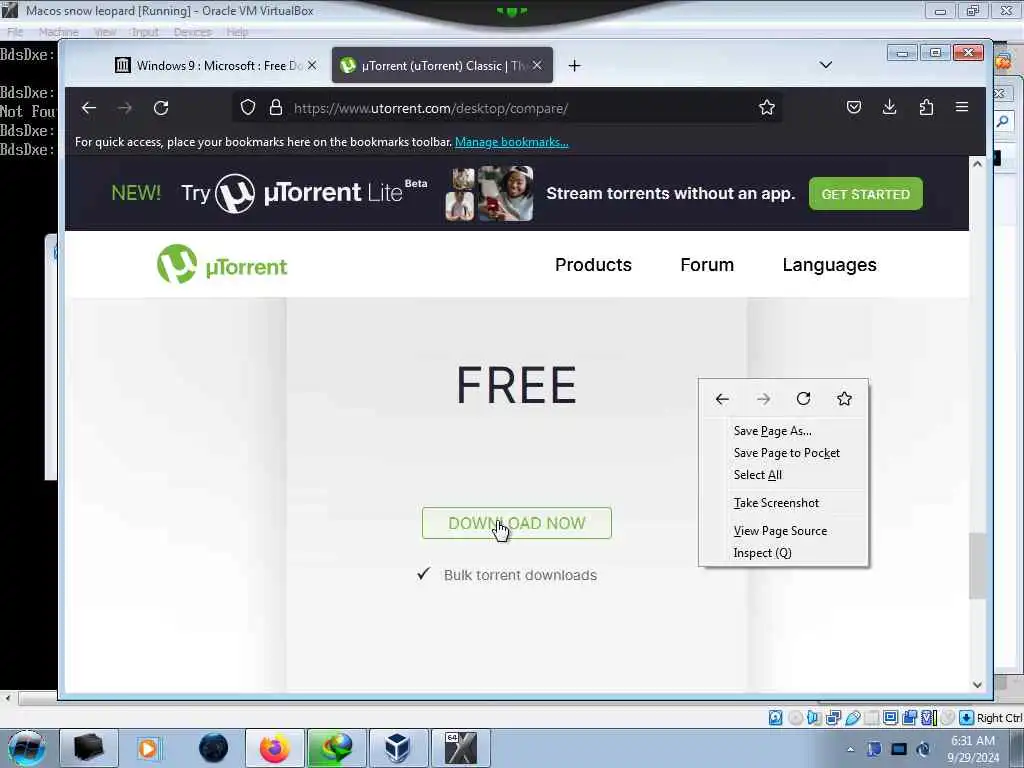This screenshot has width=1024, height=768.
Task: Open the 64-bit X application taskbar icon
Action: (x=460, y=748)
